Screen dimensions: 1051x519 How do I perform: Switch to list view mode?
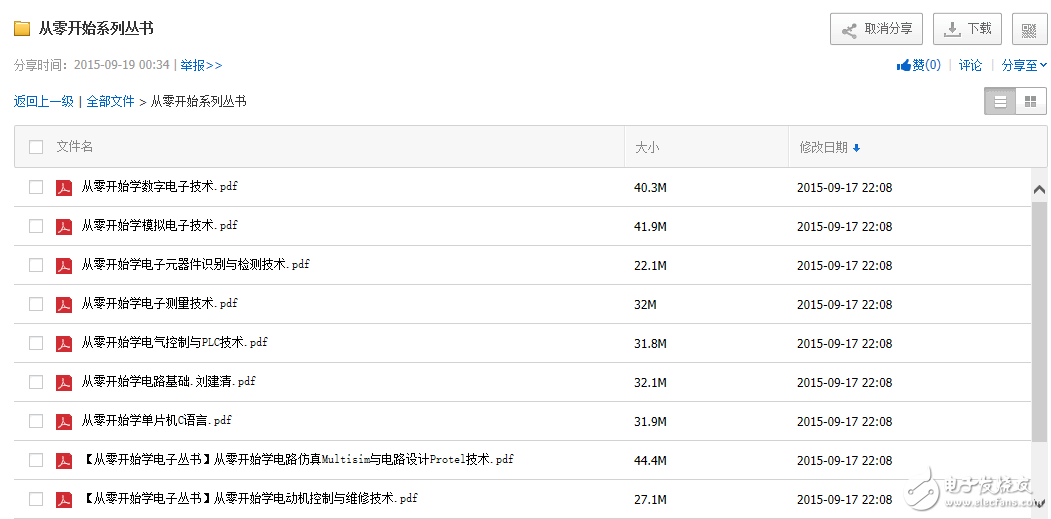1000,102
